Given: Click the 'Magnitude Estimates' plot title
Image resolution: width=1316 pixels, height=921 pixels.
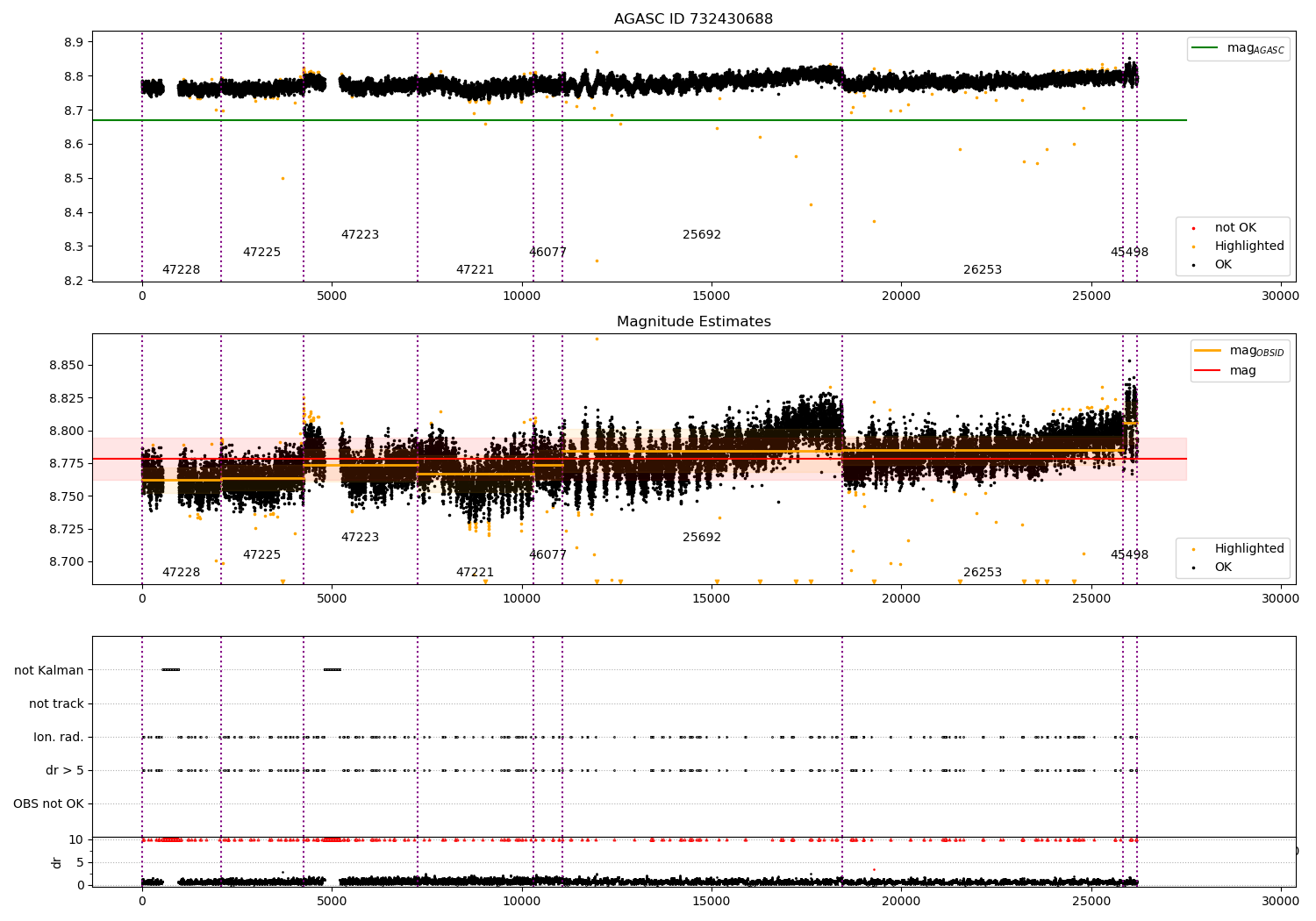Looking at the screenshot, I should point(693,322).
